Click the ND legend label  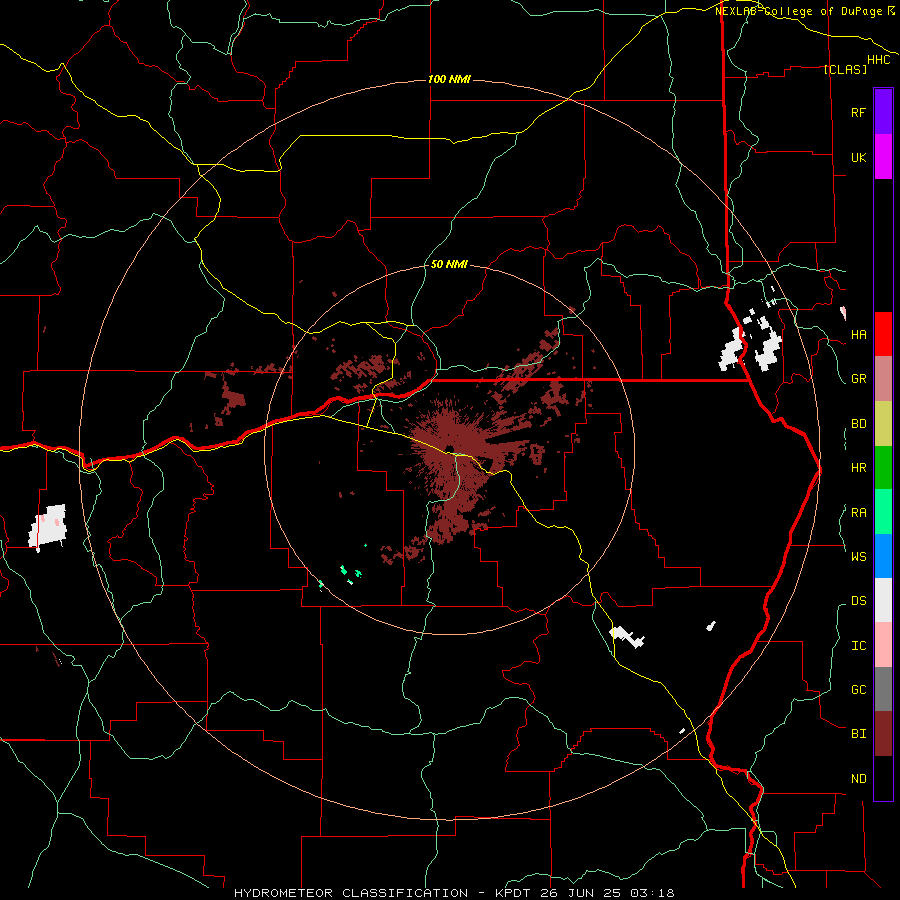pyautogui.click(x=858, y=779)
